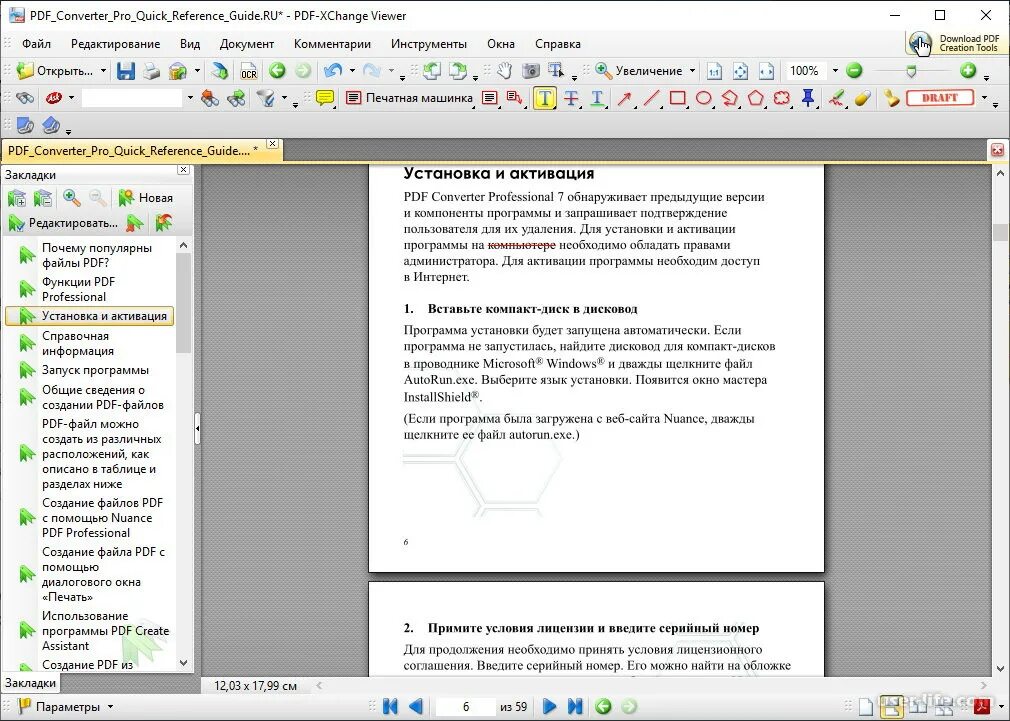Choose the Select Text tool
This screenshot has width=1010, height=721.
click(556, 71)
